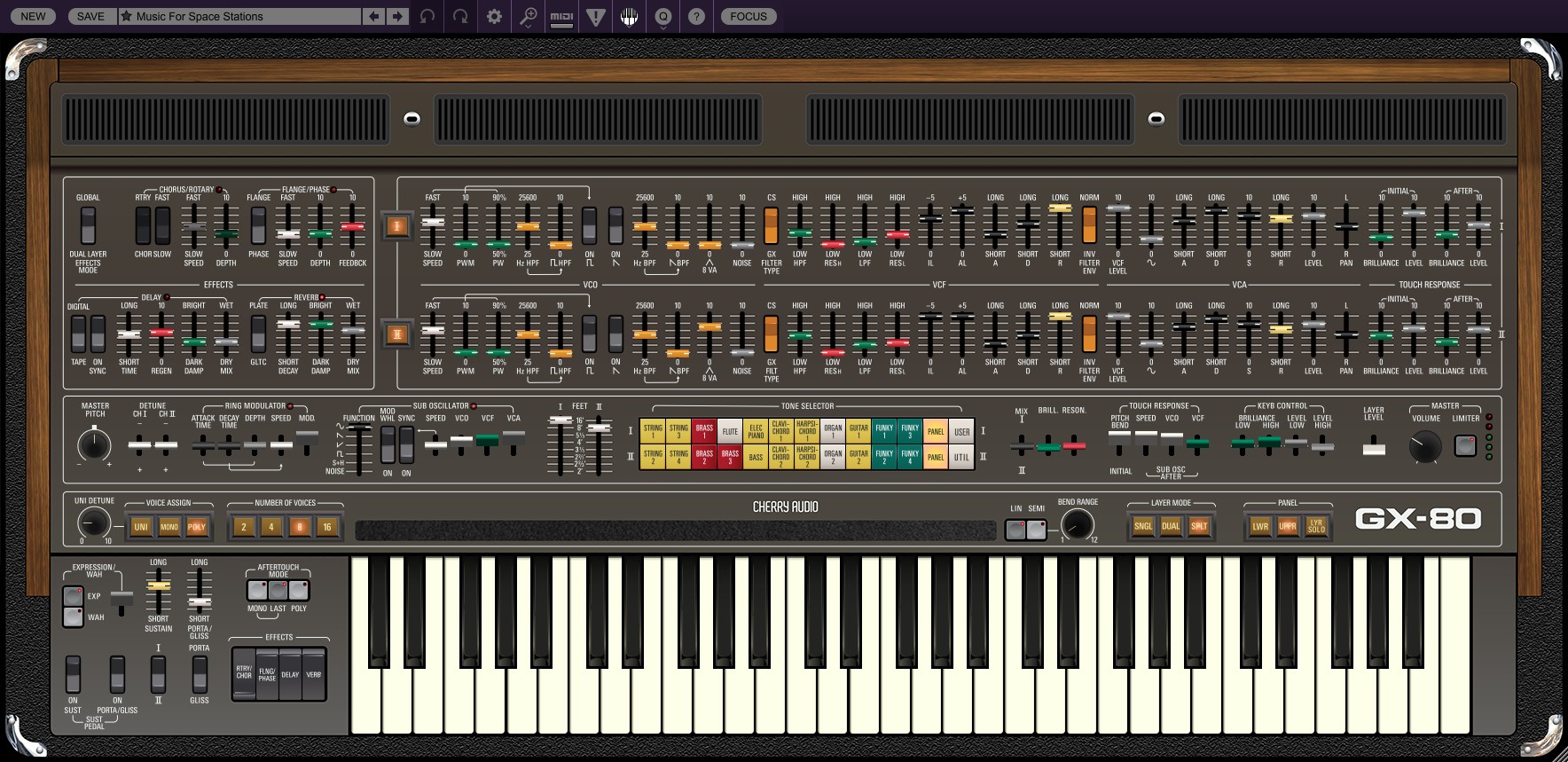Click the BEND RANGE knob
1568x762 pixels.
1078,524
